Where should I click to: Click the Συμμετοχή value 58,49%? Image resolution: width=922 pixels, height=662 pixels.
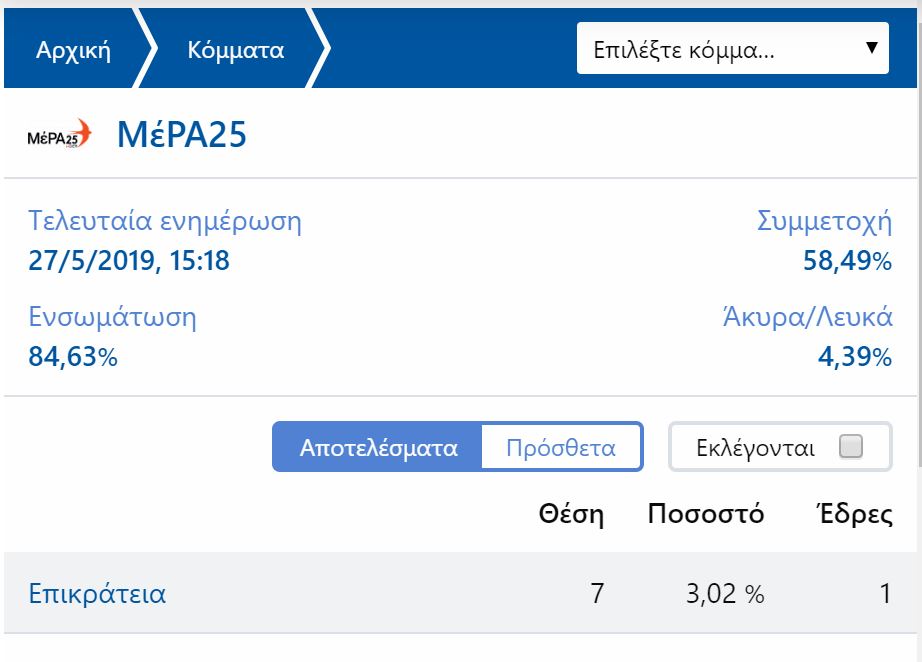(847, 262)
